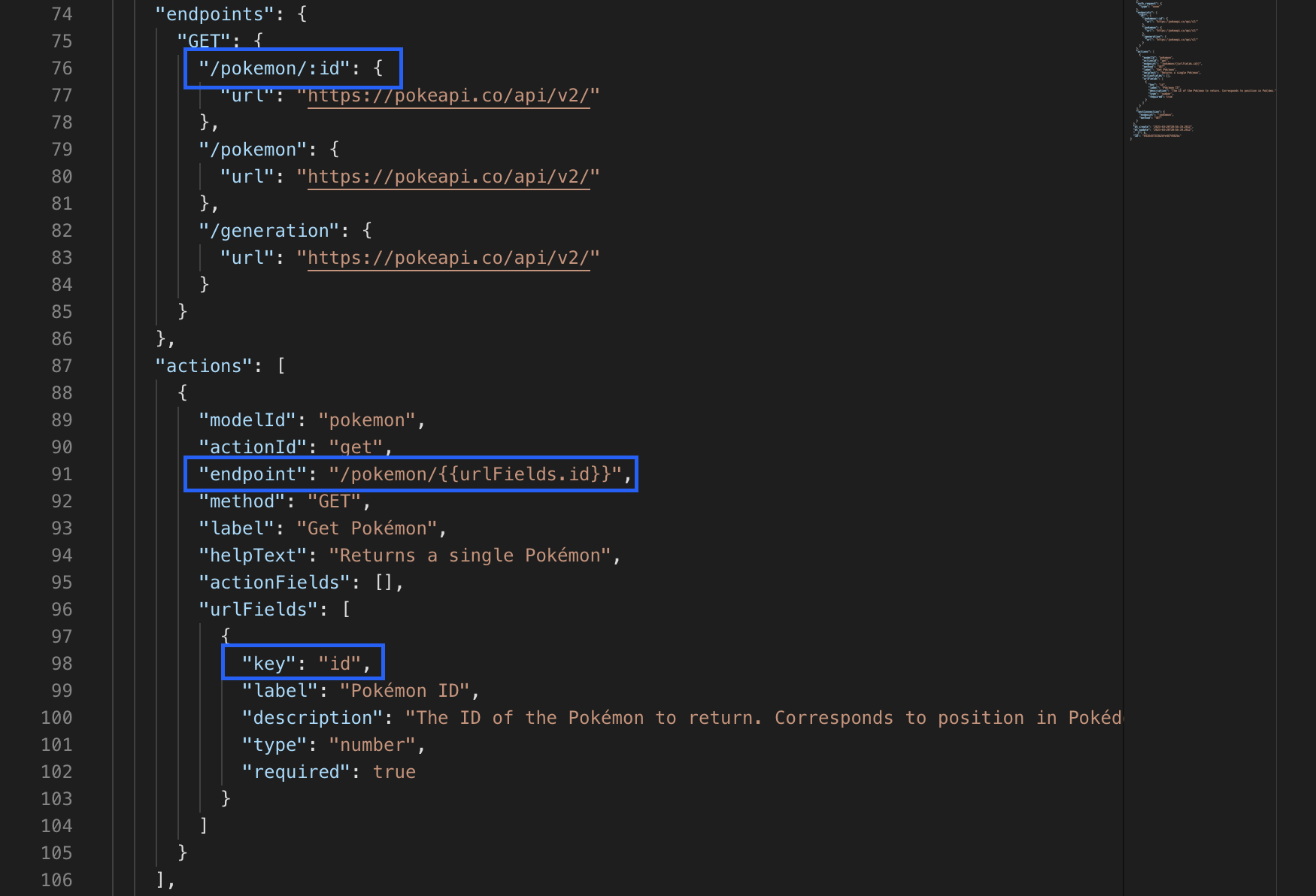This screenshot has width=1316, height=896.
Task: Open the pokeapi URL on line 77
Action: pyautogui.click(x=448, y=95)
